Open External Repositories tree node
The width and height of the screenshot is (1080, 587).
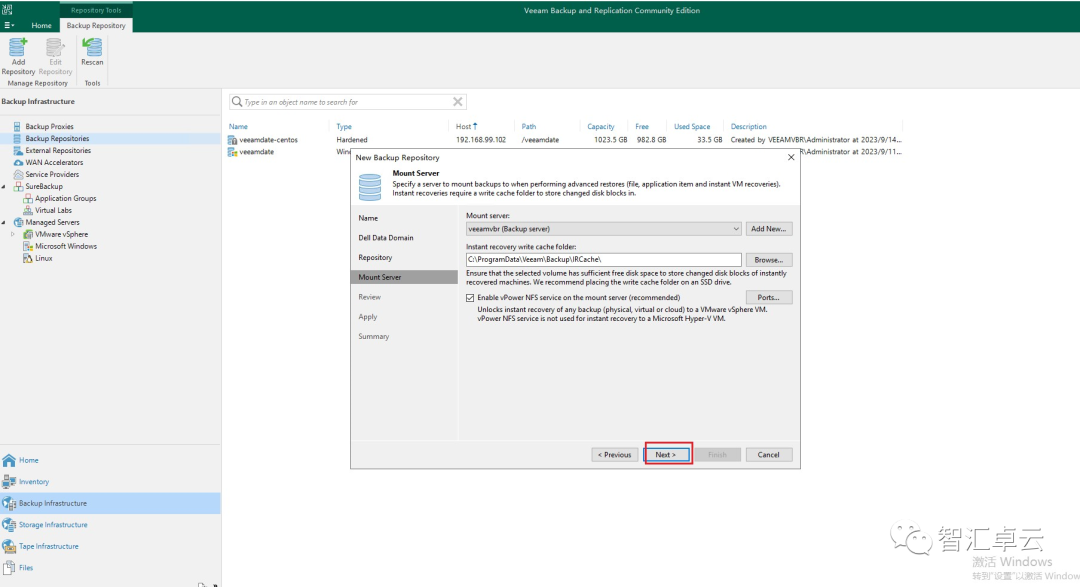[x=58, y=150]
